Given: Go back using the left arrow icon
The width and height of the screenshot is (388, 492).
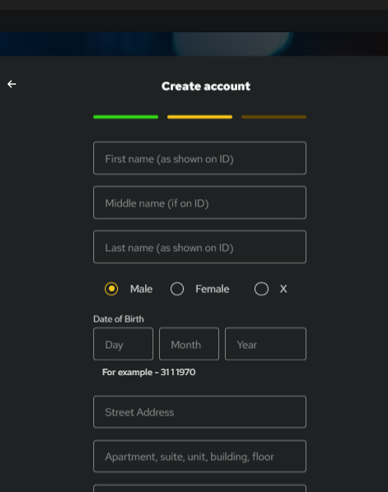Looking at the screenshot, I should pos(12,84).
